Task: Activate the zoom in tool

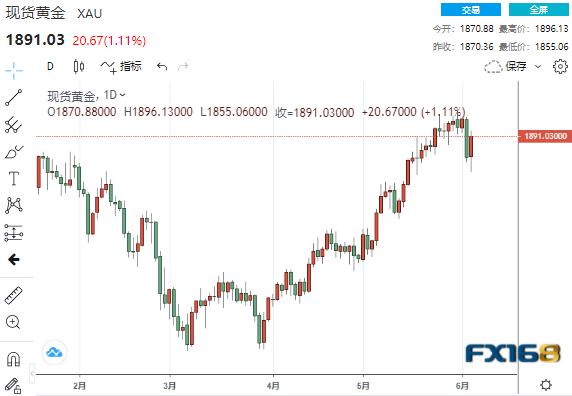Action: tap(13, 322)
